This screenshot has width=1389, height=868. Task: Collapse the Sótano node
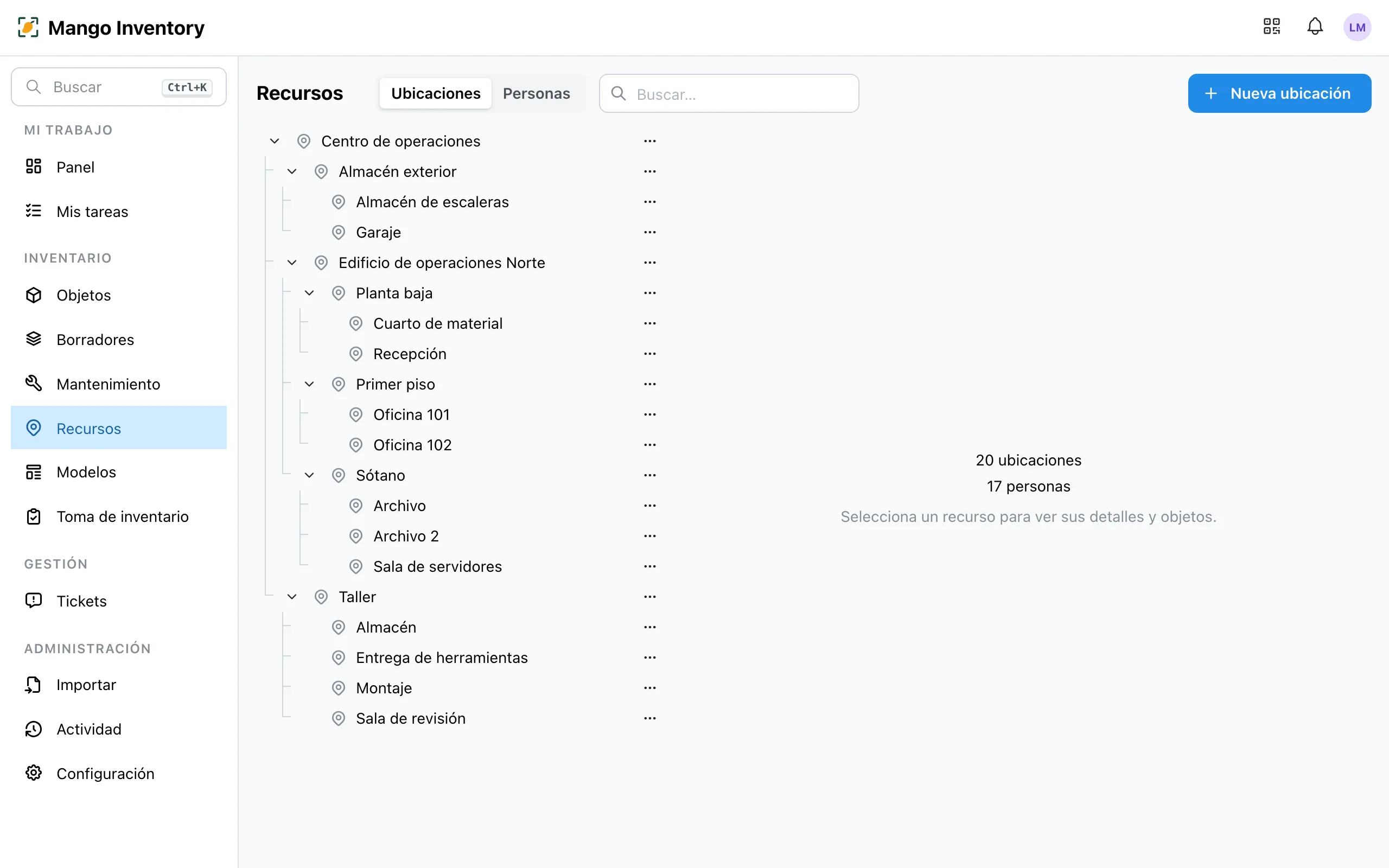tap(309, 475)
